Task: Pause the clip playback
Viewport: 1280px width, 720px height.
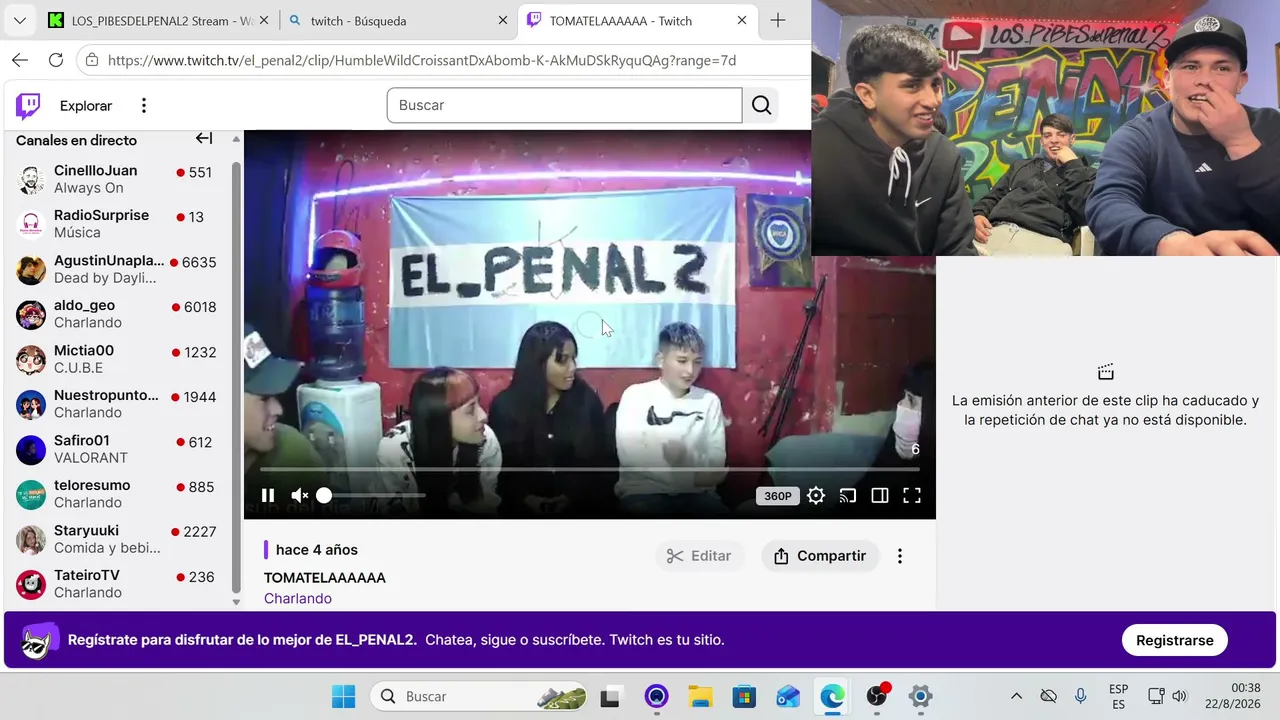Action: (268, 495)
